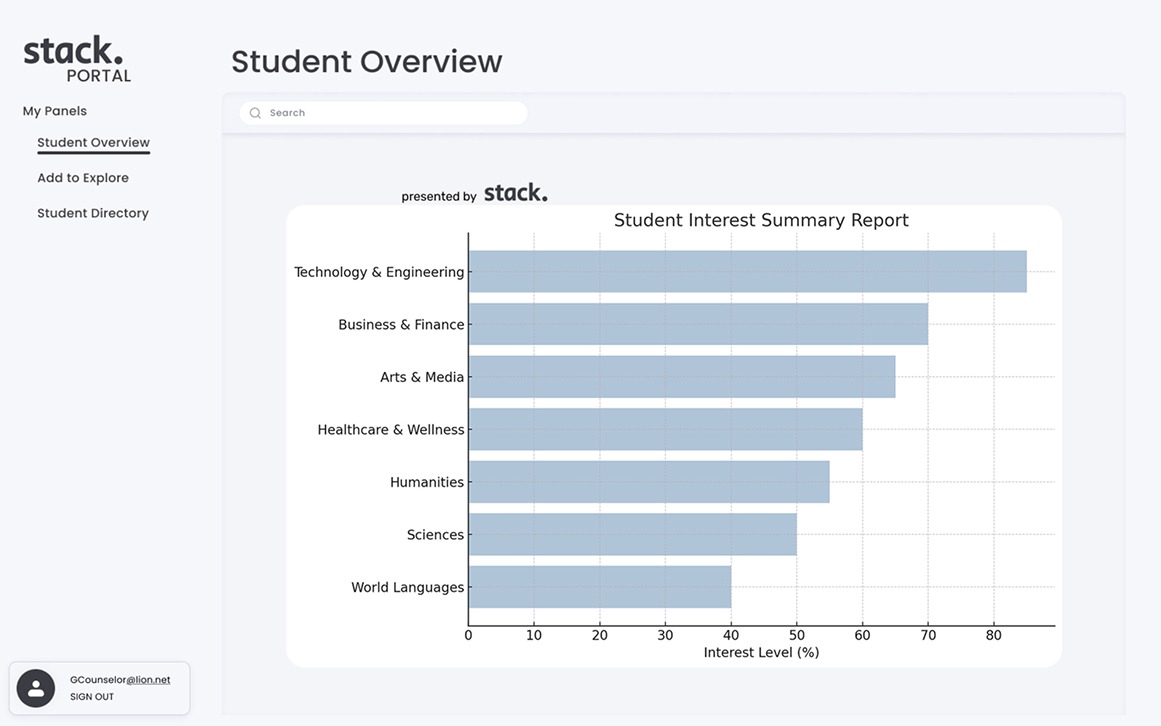Click the search magnifier icon
The image size is (1161, 726).
point(256,112)
